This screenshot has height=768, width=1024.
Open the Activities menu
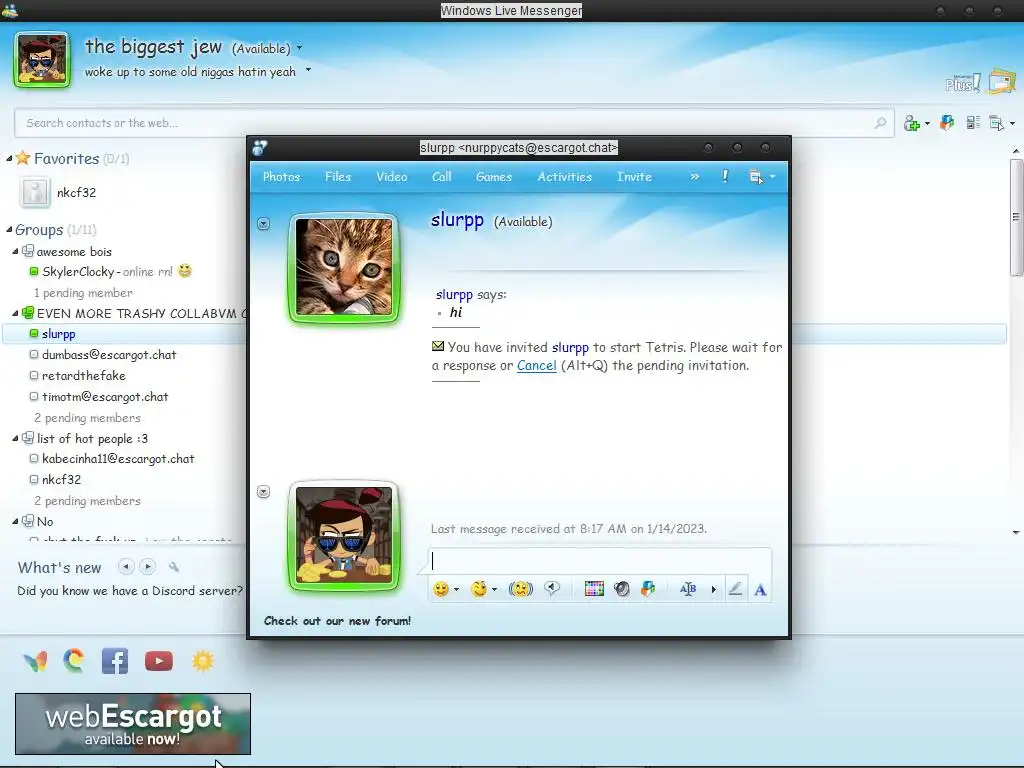pyautogui.click(x=564, y=176)
